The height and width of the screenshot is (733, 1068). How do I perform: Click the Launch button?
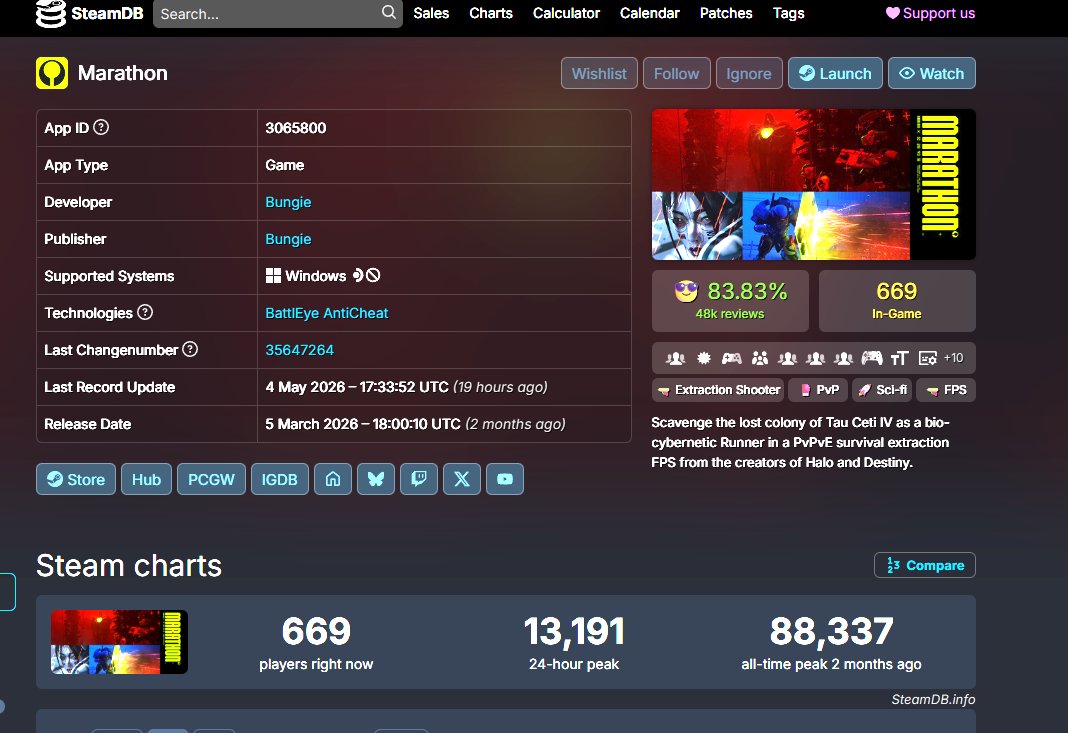click(835, 74)
